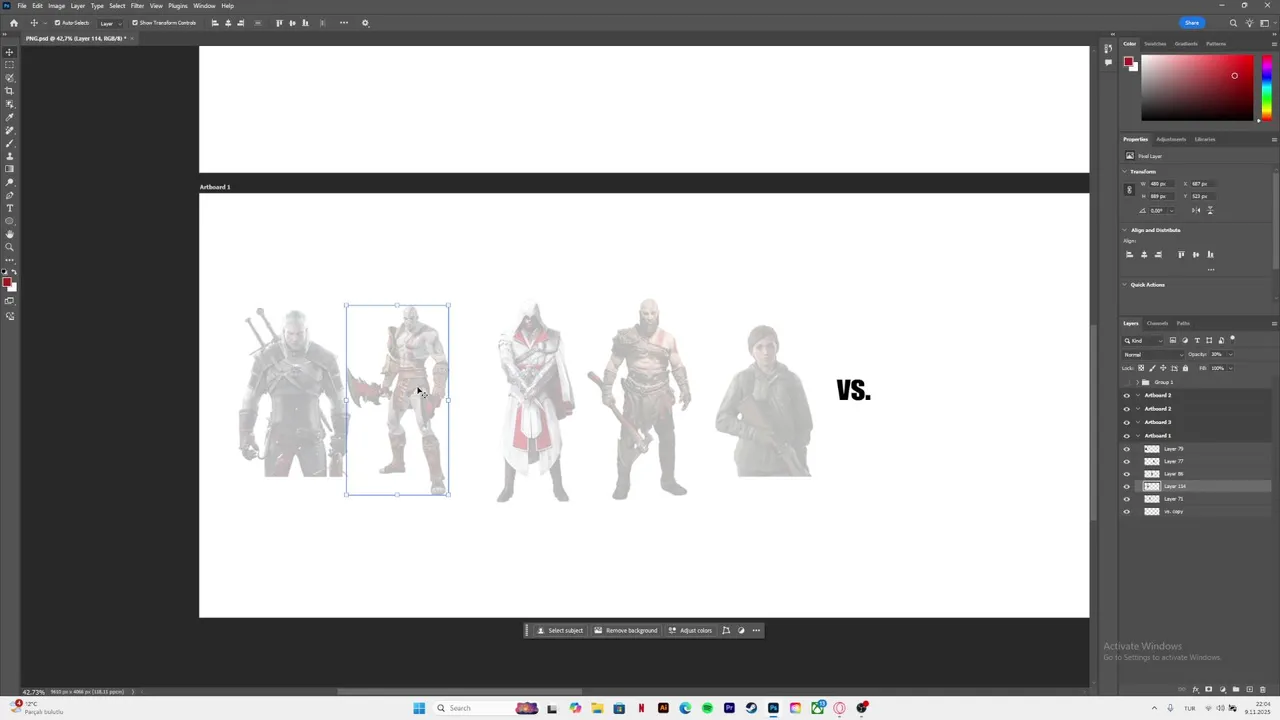The height and width of the screenshot is (720, 1280).
Task: Click lock transparent pixels icon
Action: point(1141,368)
